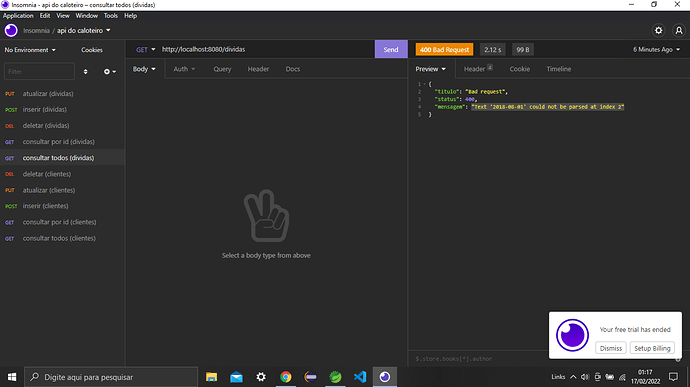Open Google Chrome from the taskbar
This screenshot has width=690, height=387.
click(286, 377)
